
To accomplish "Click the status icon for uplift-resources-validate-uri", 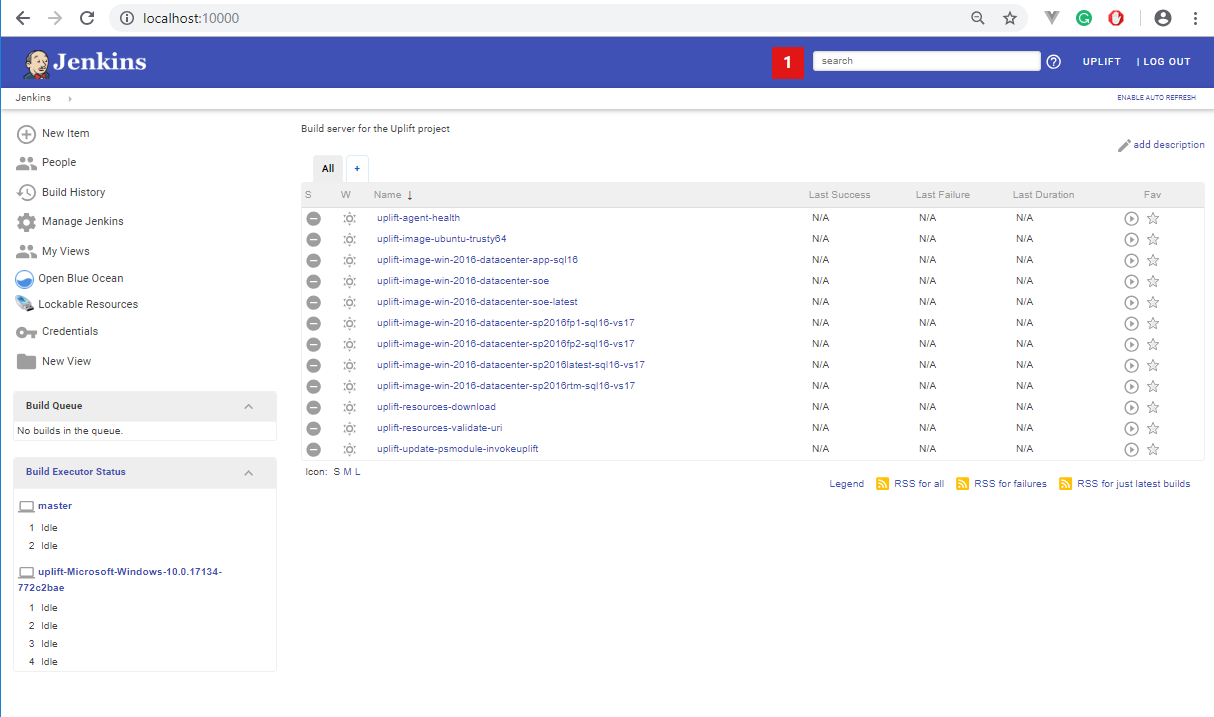I will pyautogui.click(x=313, y=428).
